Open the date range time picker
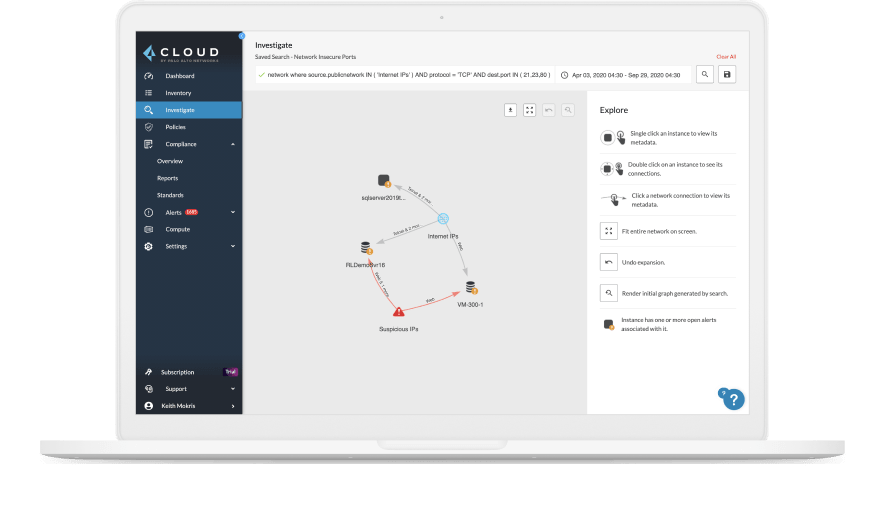 pos(618,75)
